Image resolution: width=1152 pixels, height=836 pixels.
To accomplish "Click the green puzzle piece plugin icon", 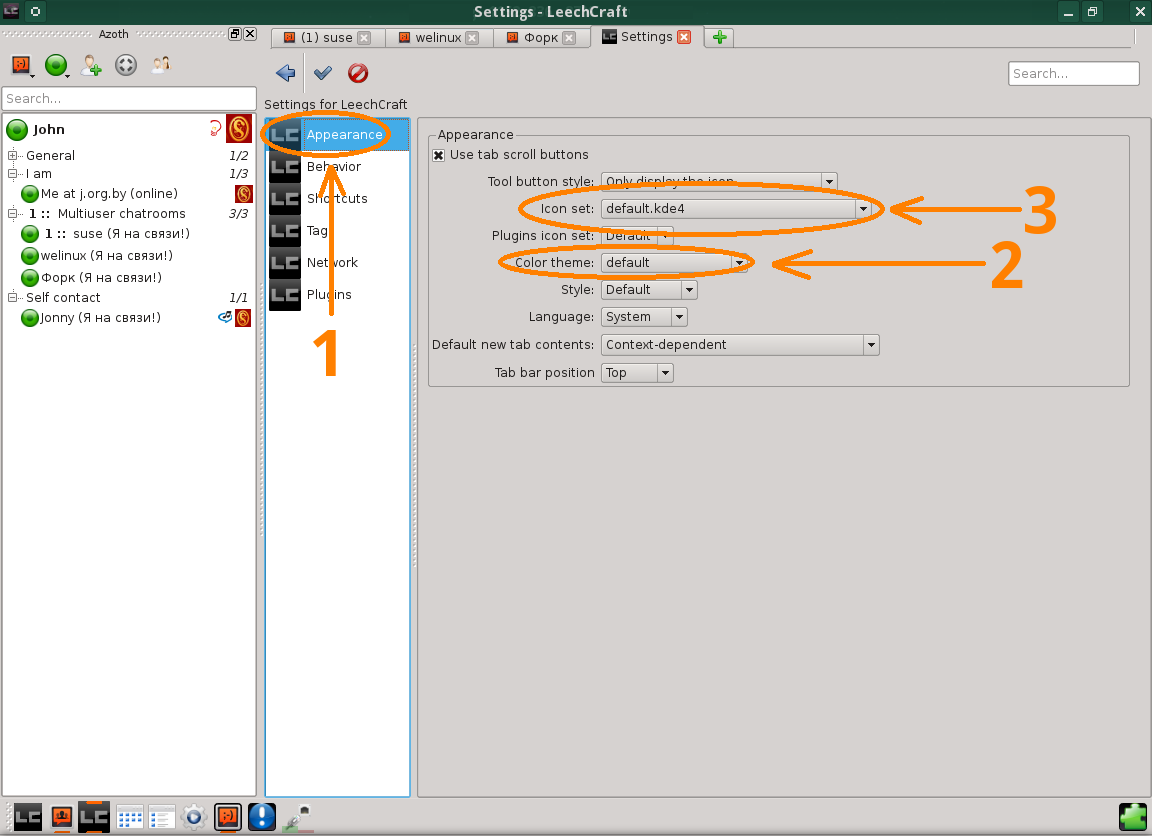I will pyautogui.click(x=1132, y=817).
